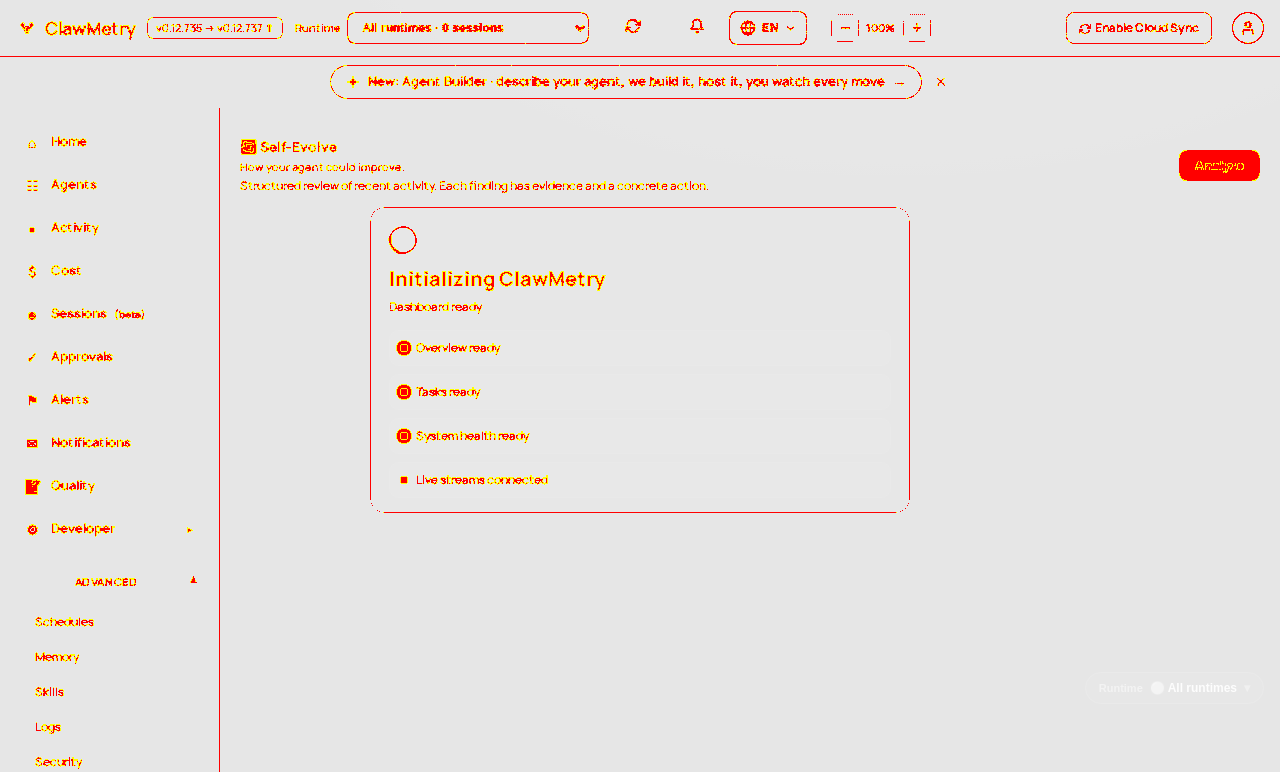This screenshot has width=1280, height=772.
Task: Click the version update badge
Action: [215, 28]
